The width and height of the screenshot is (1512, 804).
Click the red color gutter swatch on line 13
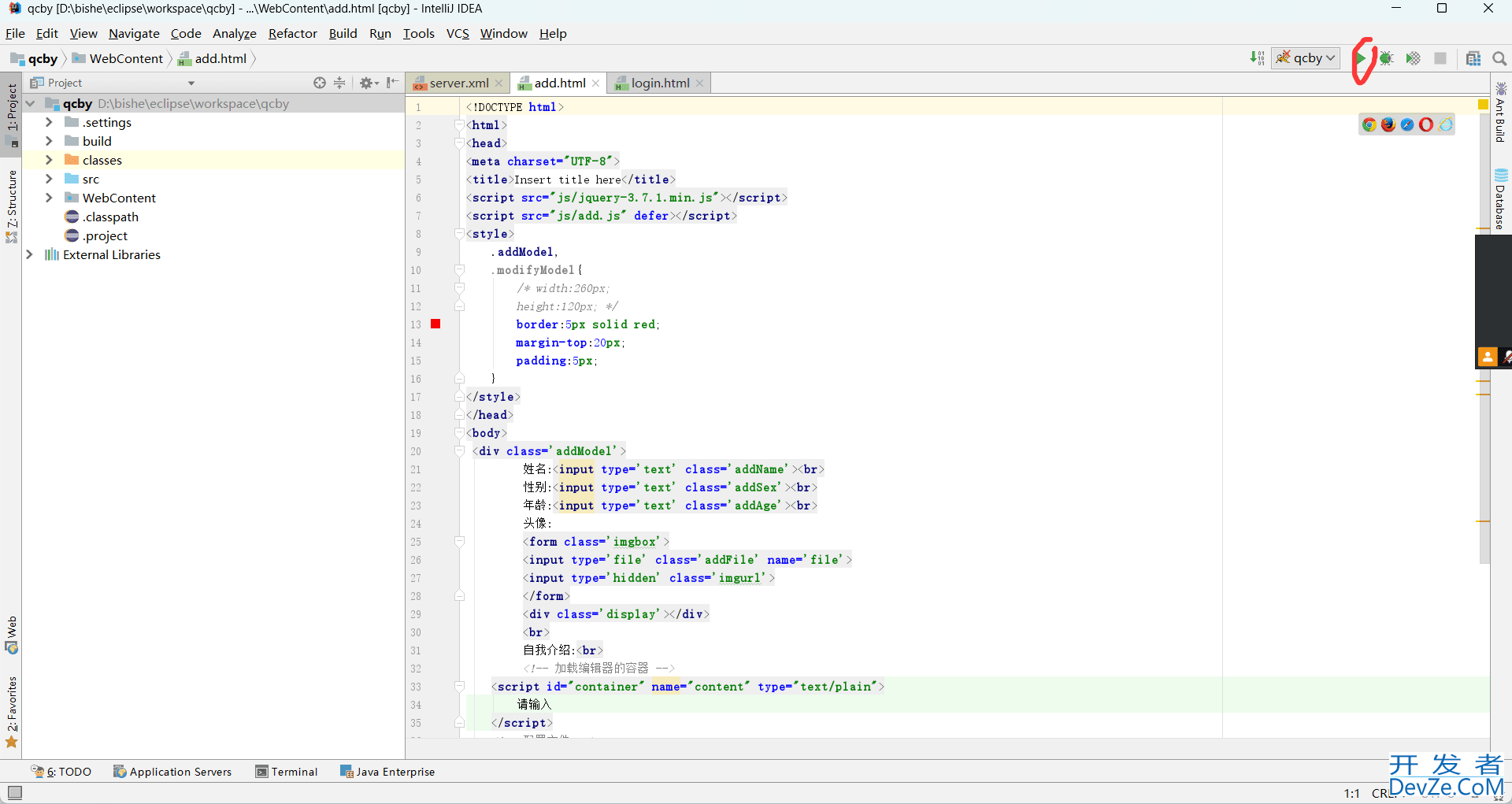coord(435,324)
